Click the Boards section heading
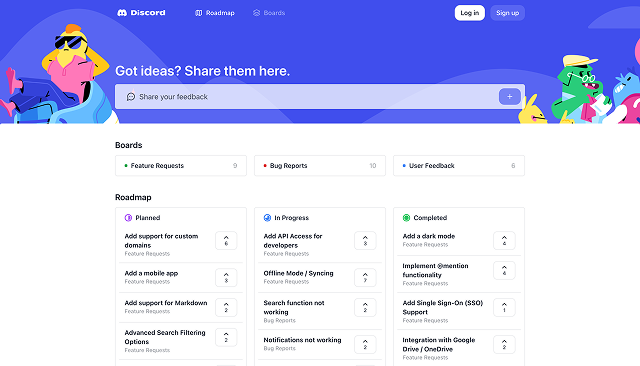Screen dimensions: 640x366 [129, 145]
